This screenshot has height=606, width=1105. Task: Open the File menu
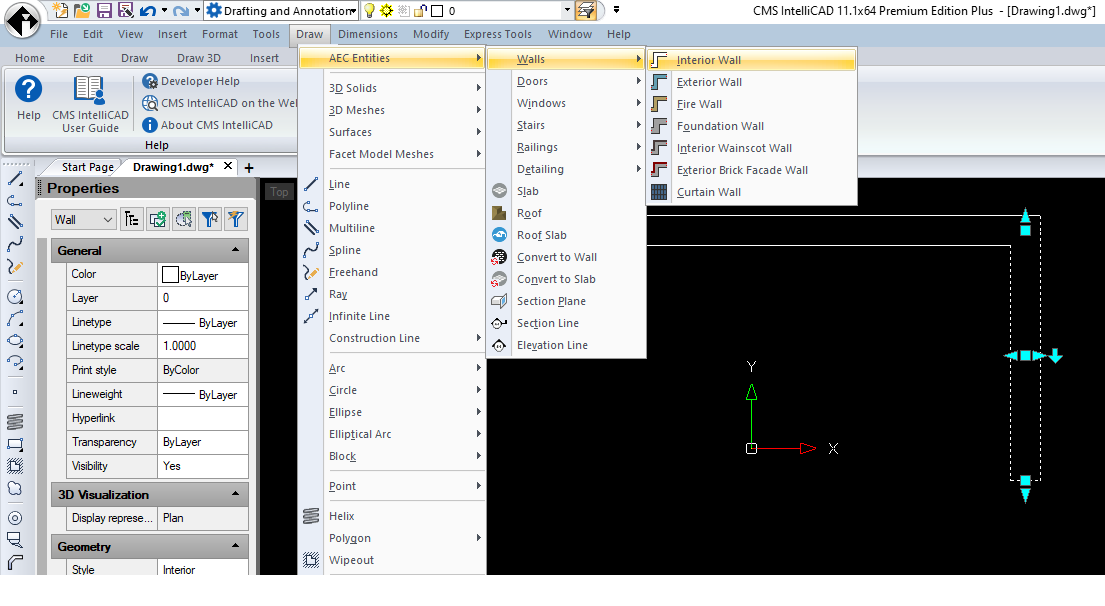pos(59,34)
